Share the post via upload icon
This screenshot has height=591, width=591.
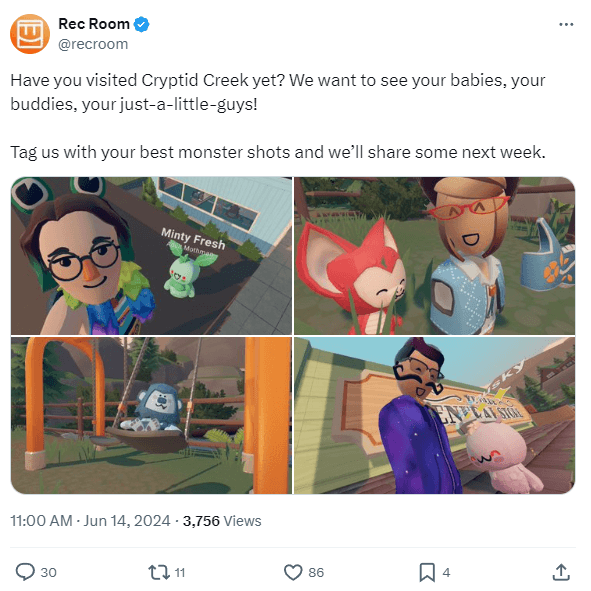(561, 572)
